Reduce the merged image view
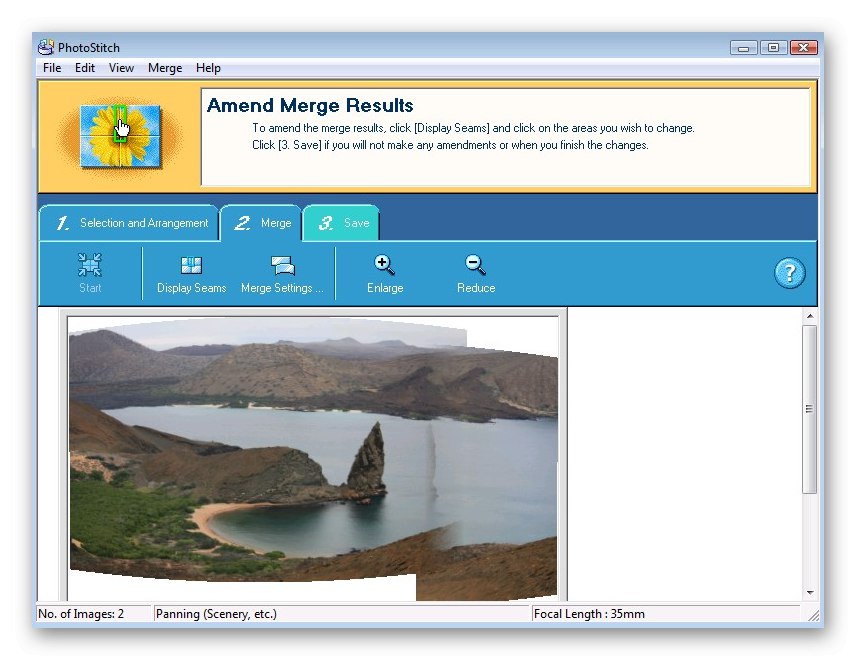The height and width of the screenshot is (660, 856). [475, 275]
